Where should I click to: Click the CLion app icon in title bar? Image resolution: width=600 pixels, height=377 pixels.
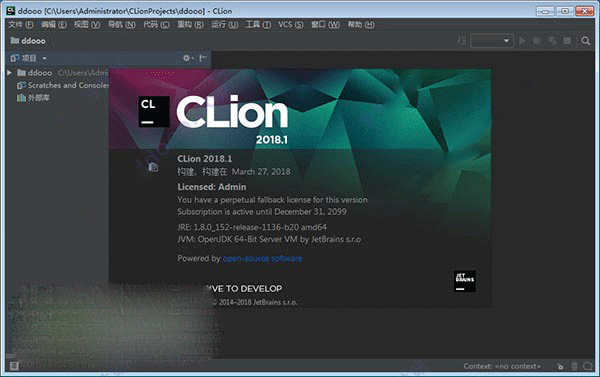11,11
